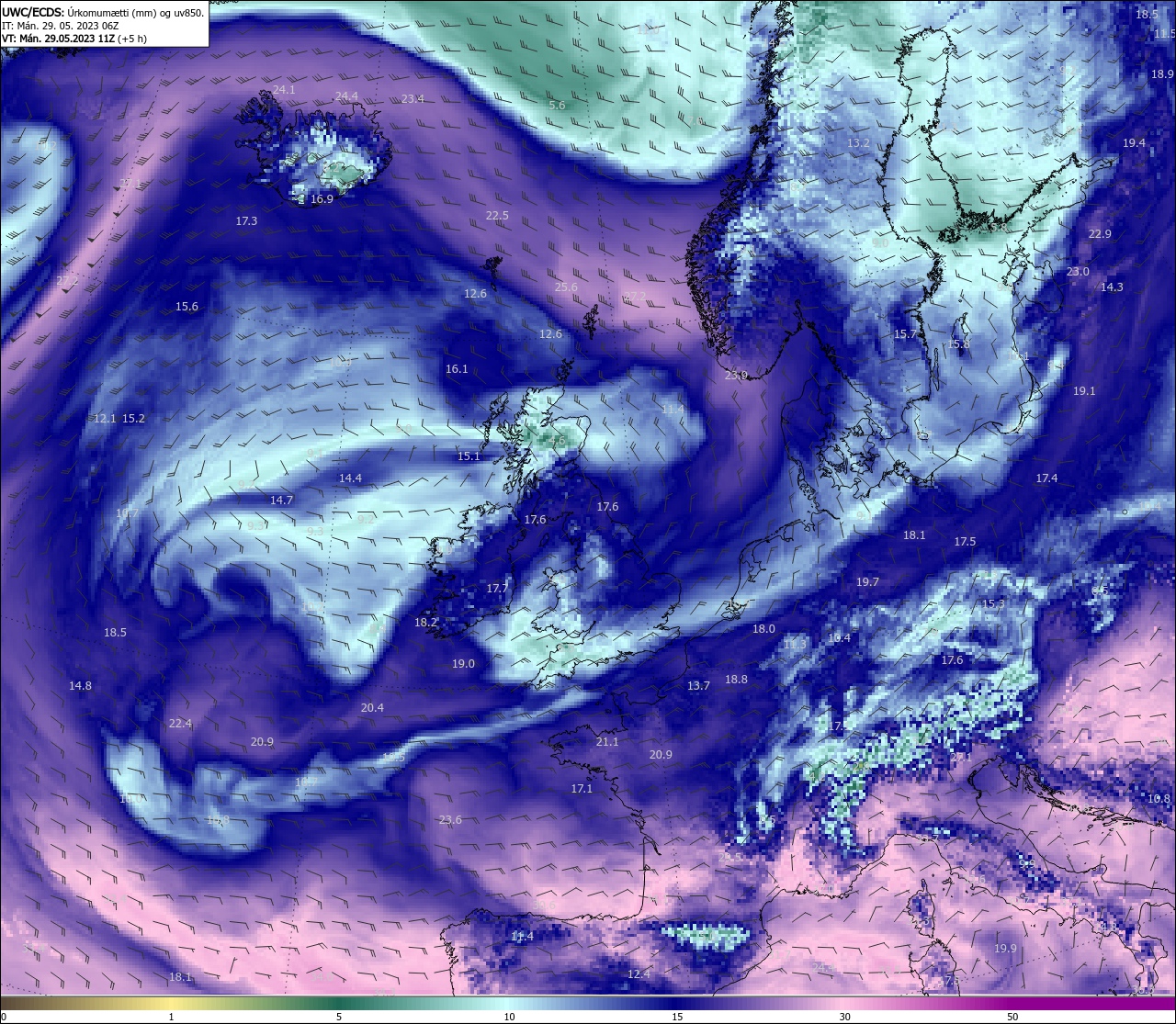This screenshot has height=1024, width=1176.
Task: Click the 20.4 map value
Action: (x=372, y=708)
